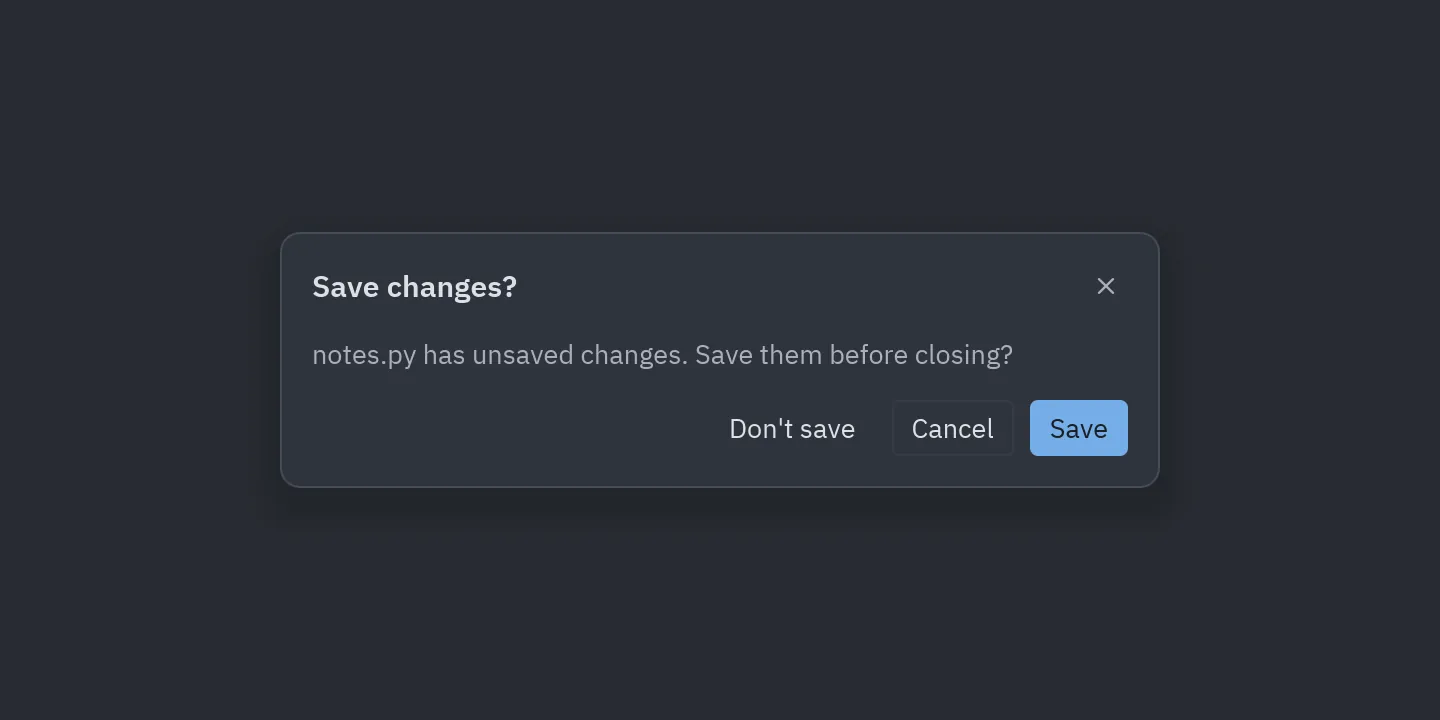Select Don't save to discard changes
The height and width of the screenshot is (720, 1440).
click(792, 428)
